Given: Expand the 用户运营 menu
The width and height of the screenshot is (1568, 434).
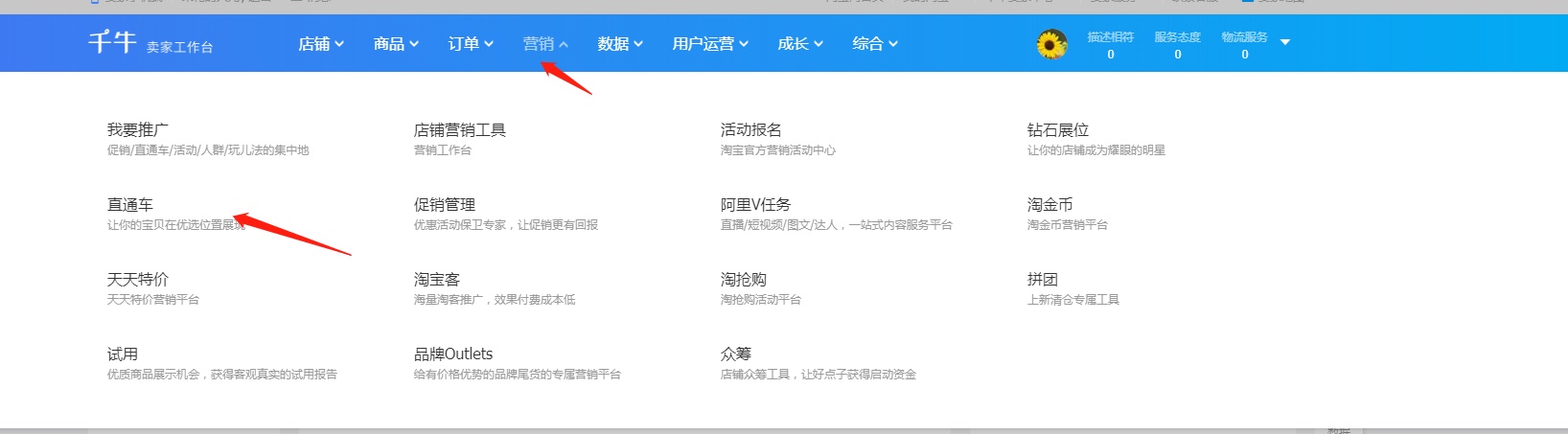Looking at the screenshot, I should (x=710, y=44).
